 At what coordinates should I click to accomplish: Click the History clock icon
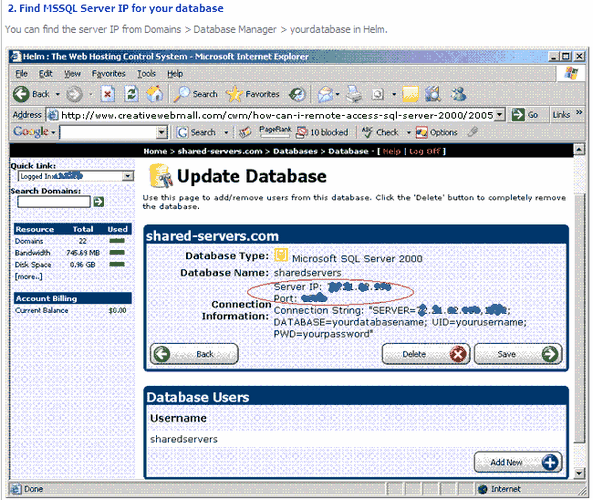tap(297, 94)
